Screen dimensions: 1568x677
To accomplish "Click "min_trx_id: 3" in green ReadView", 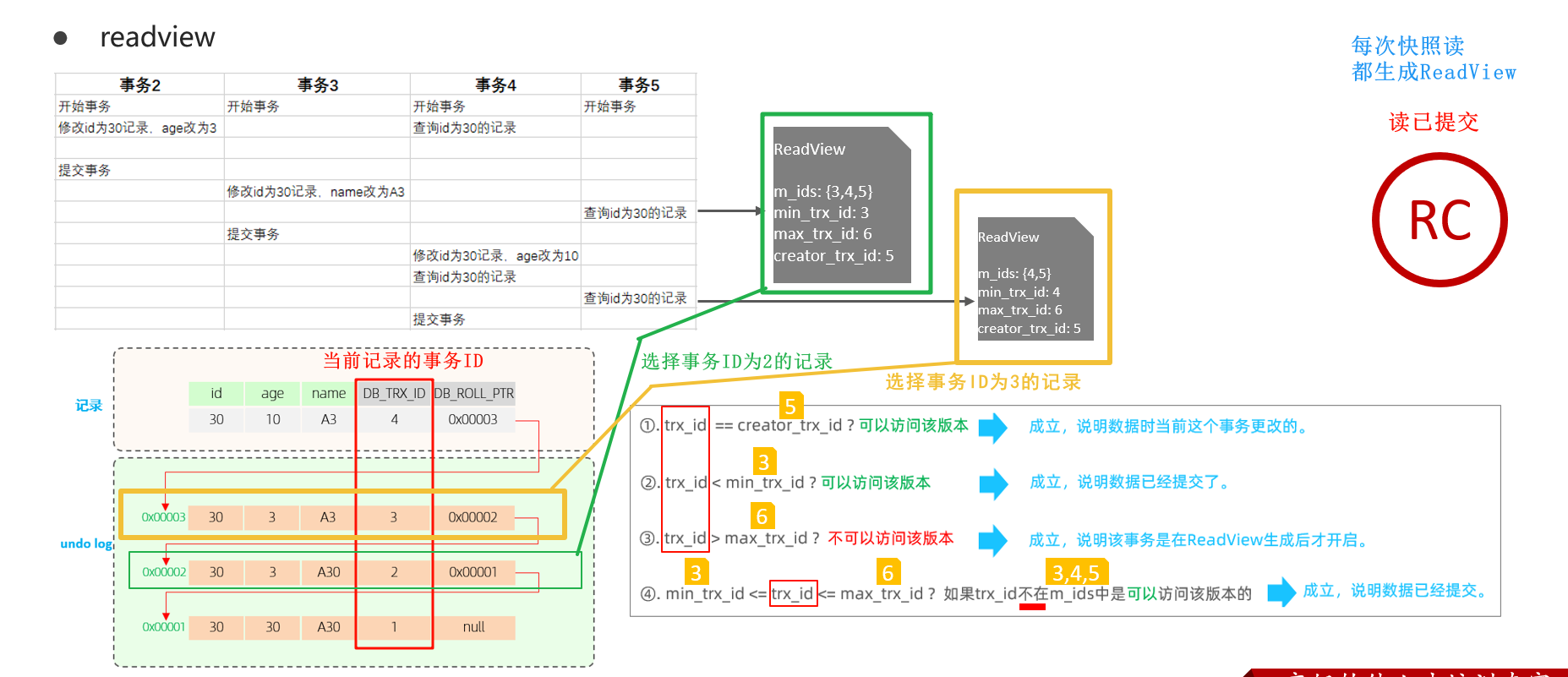I will [821, 213].
